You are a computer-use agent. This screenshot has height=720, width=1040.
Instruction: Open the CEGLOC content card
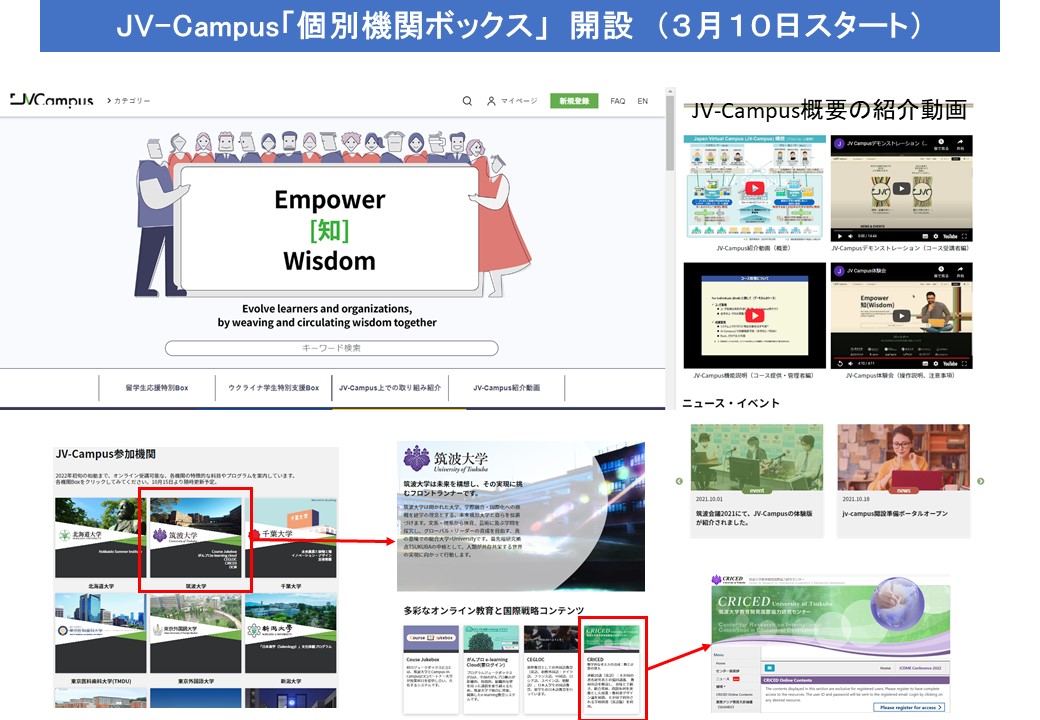[x=551, y=669]
